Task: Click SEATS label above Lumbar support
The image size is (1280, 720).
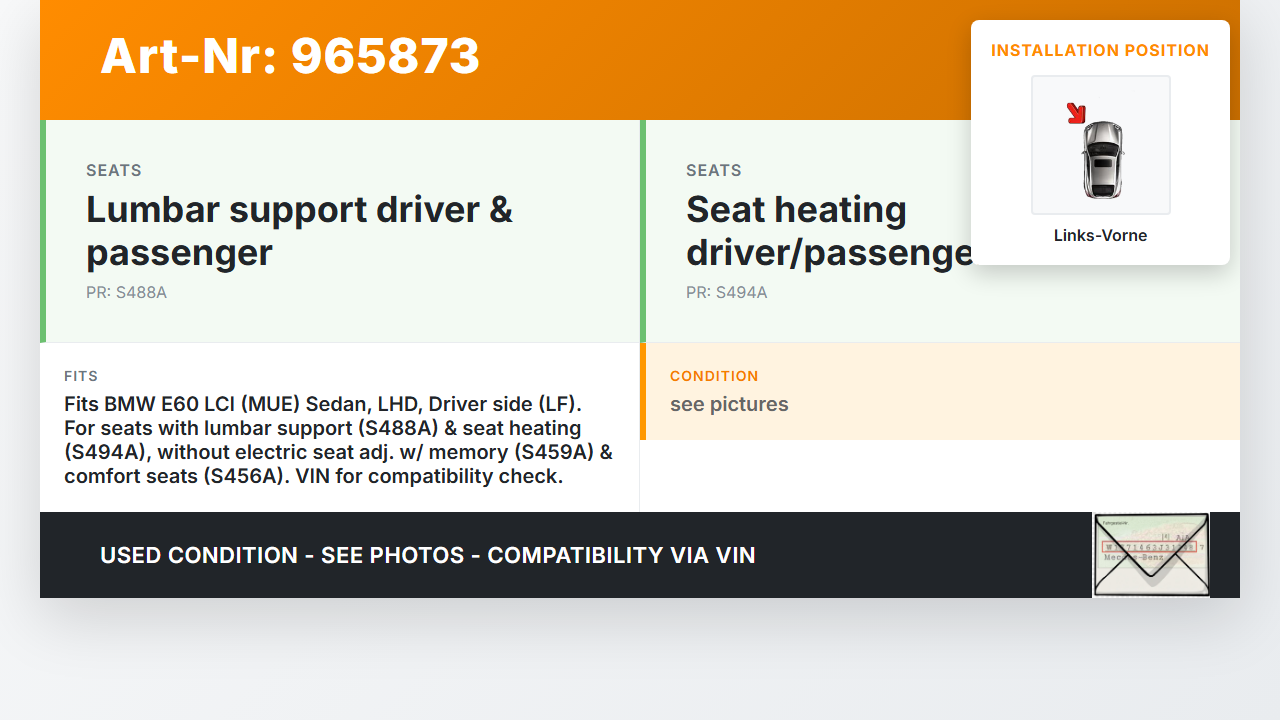Action: (114, 171)
